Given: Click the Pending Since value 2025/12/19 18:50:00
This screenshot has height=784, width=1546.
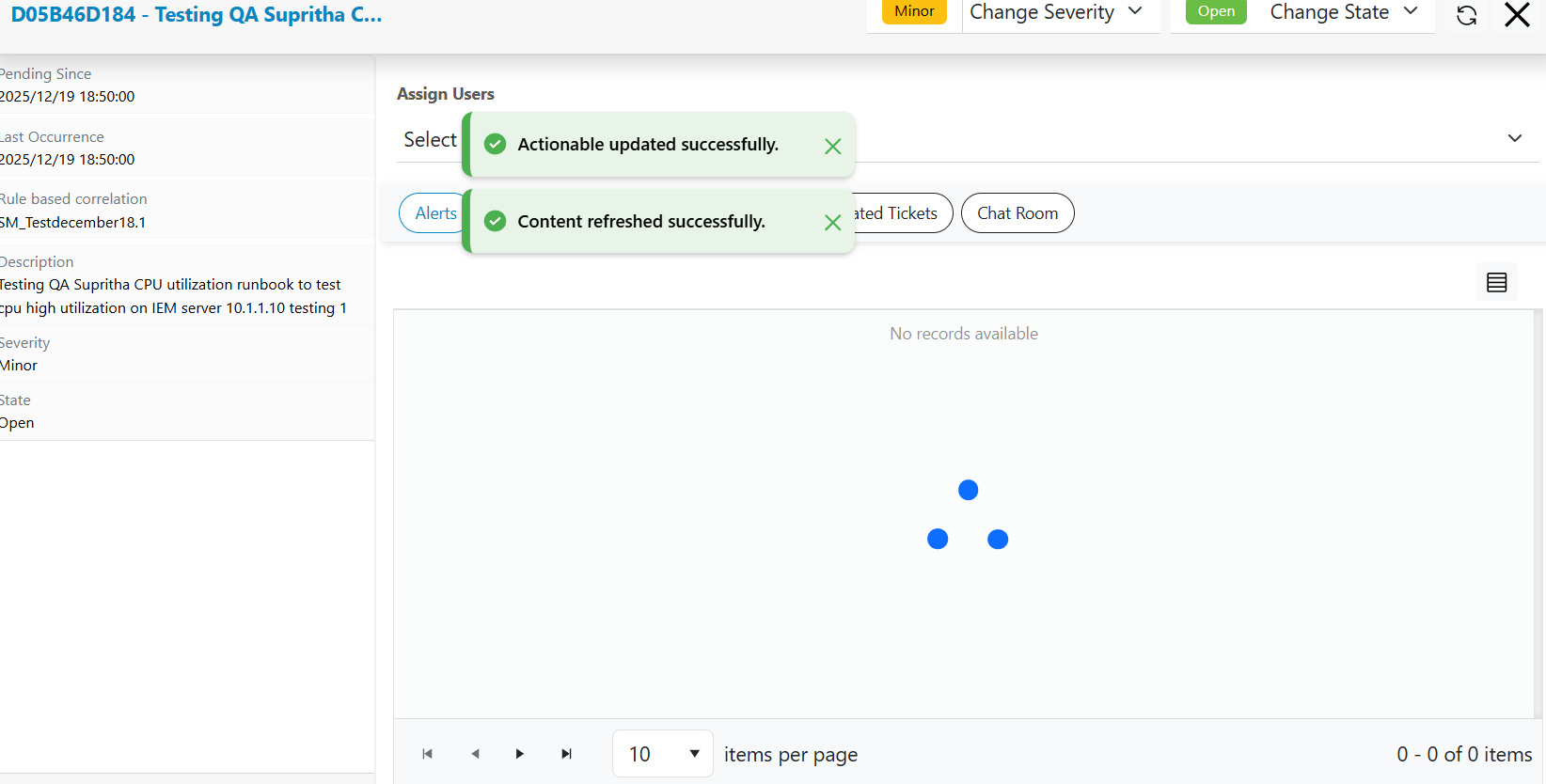Looking at the screenshot, I should 67,97.
